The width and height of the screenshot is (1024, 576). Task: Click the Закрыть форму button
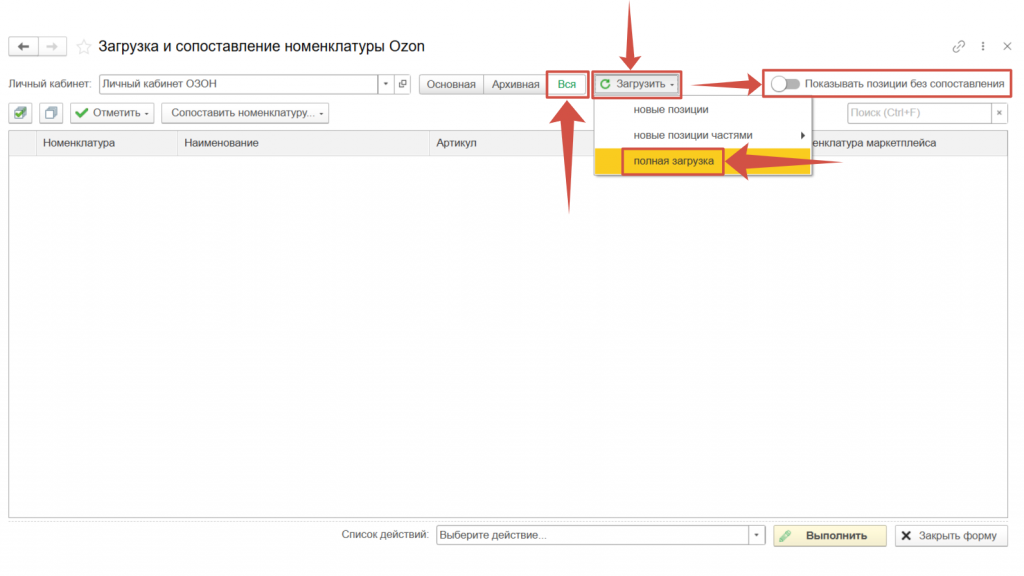pyautogui.click(x=950, y=536)
